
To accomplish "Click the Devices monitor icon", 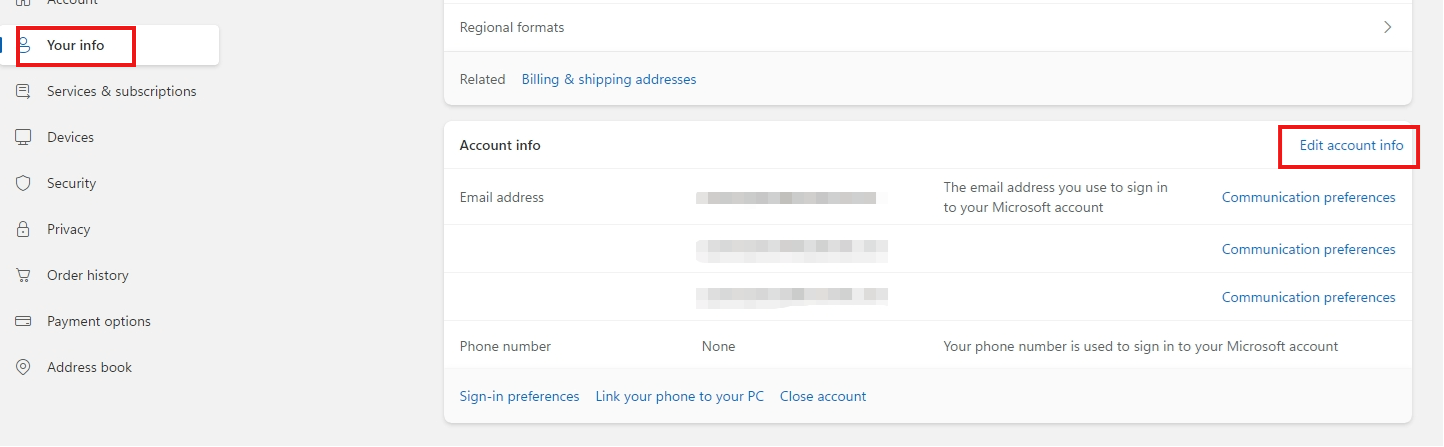I will 23,137.
